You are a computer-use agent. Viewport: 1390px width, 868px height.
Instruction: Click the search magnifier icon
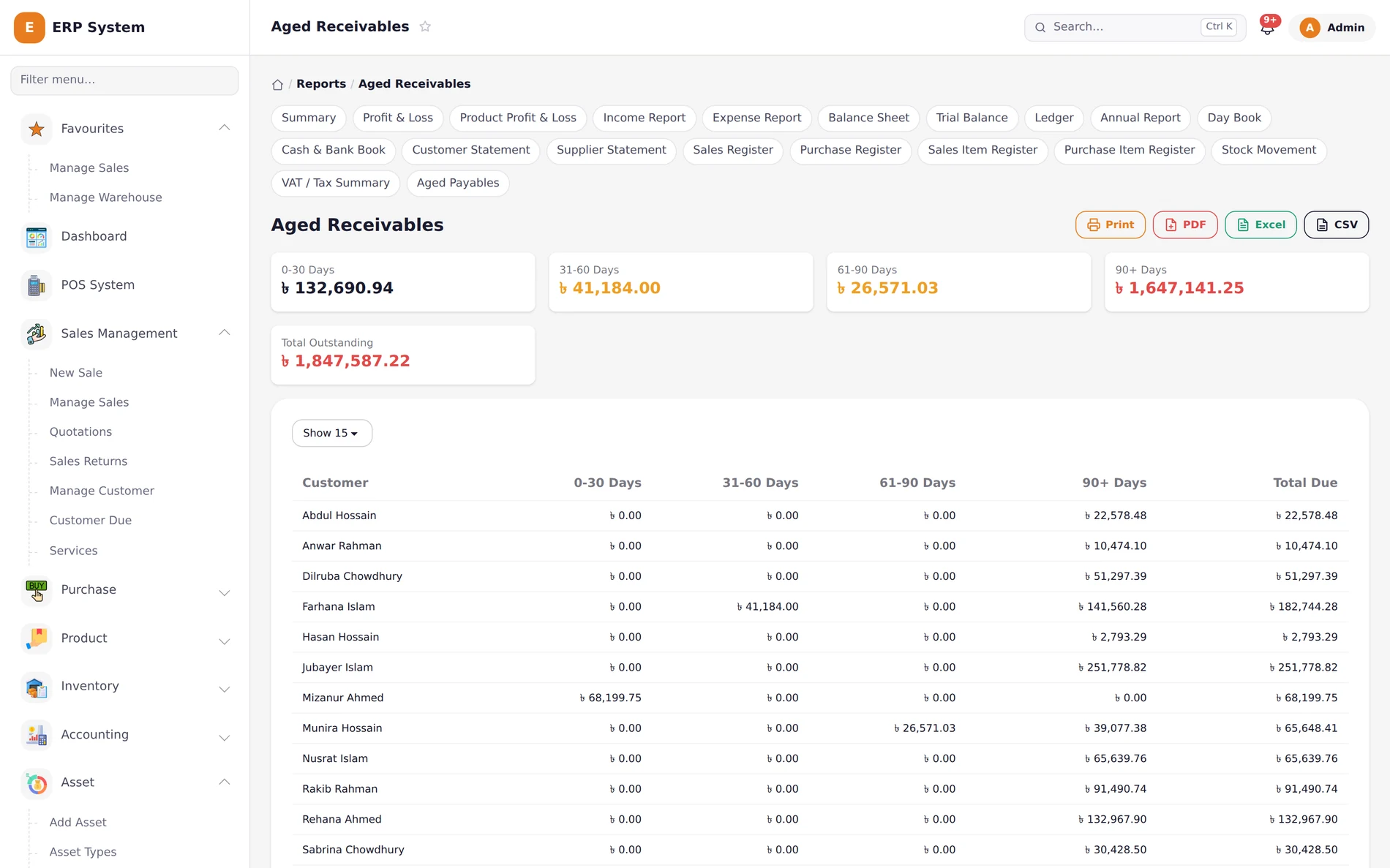click(x=1040, y=27)
